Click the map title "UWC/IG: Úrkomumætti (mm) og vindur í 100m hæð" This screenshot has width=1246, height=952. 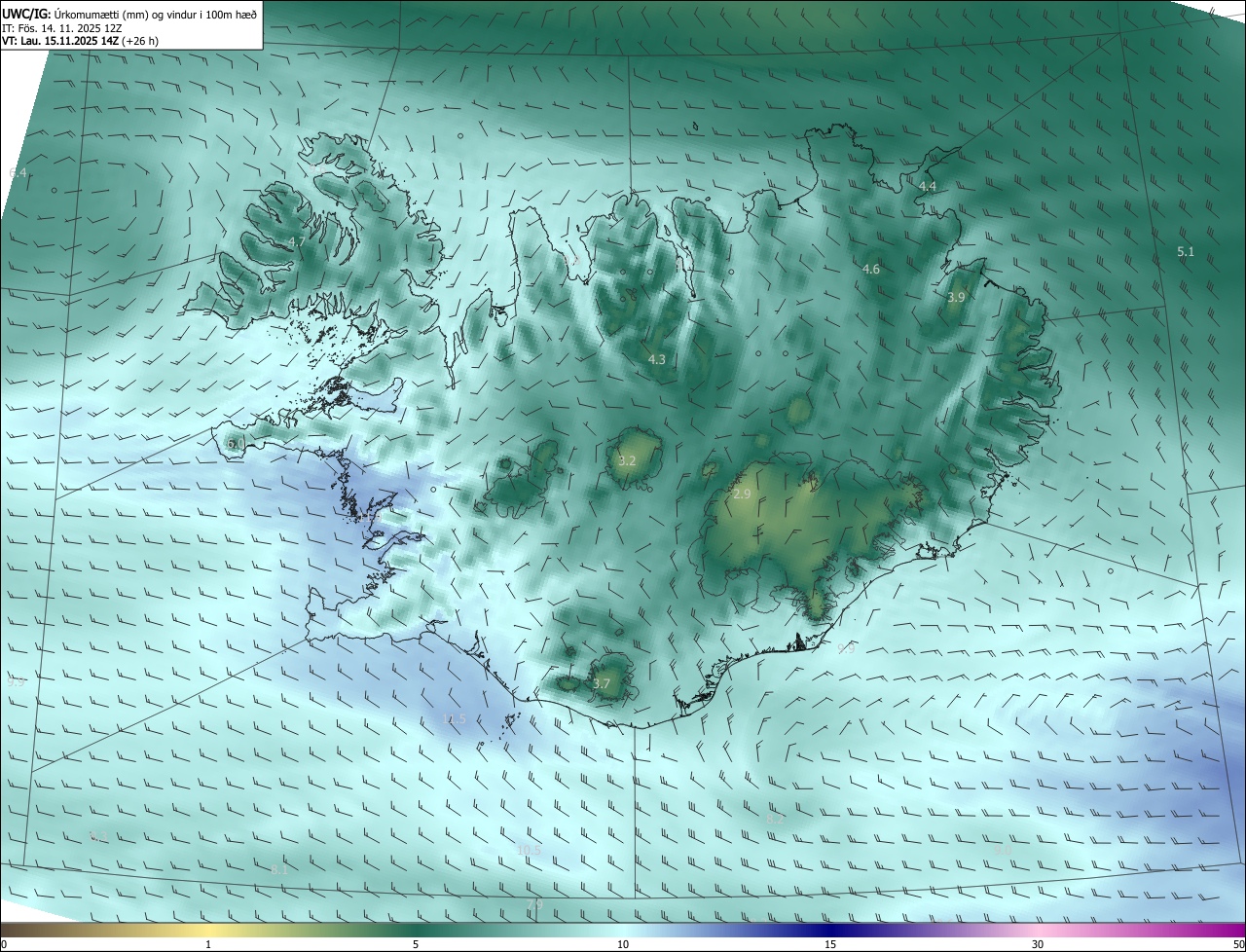pyautogui.click(x=129, y=13)
